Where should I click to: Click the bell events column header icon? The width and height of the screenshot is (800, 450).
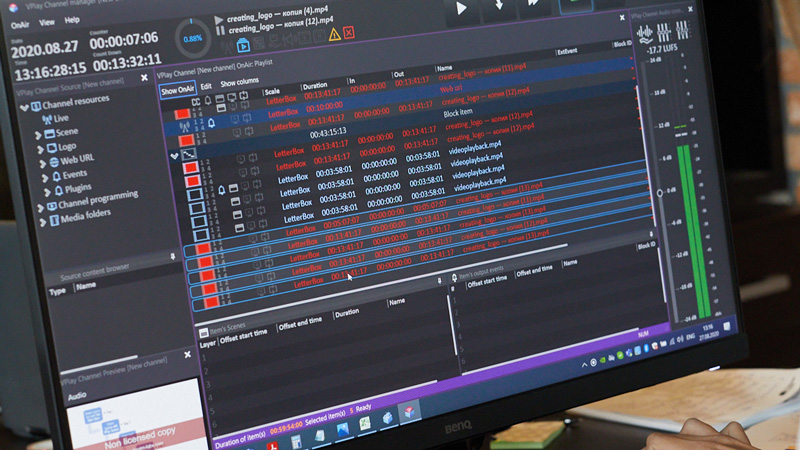tap(208, 100)
